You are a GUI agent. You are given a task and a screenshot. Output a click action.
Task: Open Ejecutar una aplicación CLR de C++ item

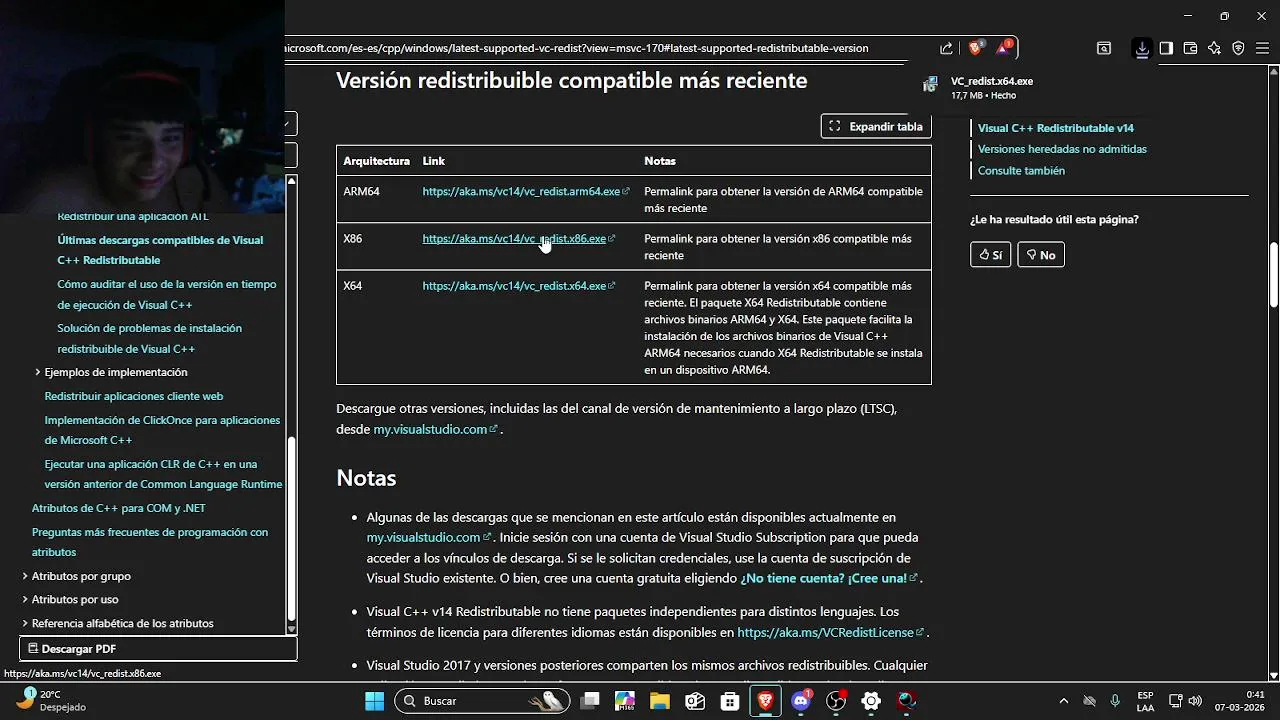pos(163,474)
